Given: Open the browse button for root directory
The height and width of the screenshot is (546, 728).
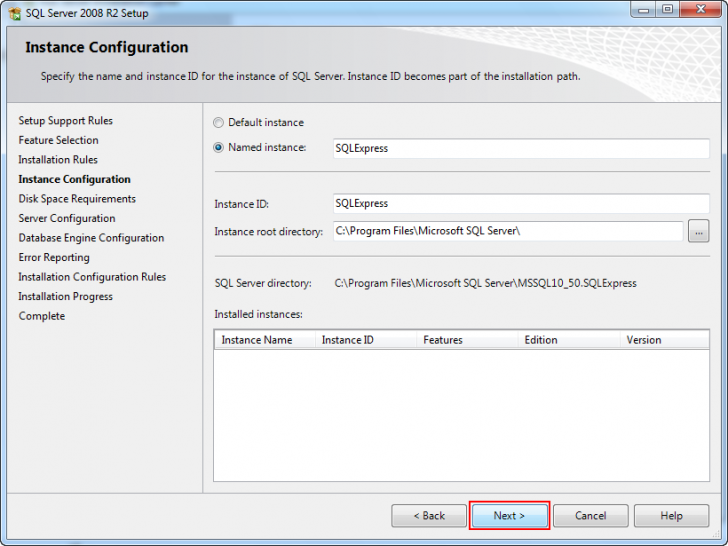Looking at the screenshot, I should 698,231.
